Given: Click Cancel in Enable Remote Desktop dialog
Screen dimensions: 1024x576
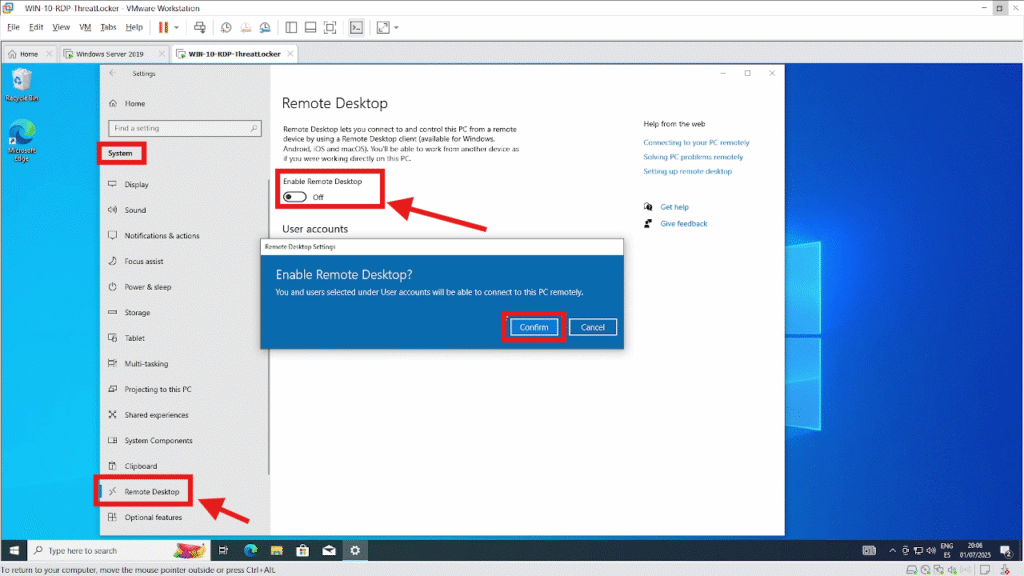Looking at the screenshot, I should (592, 327).
